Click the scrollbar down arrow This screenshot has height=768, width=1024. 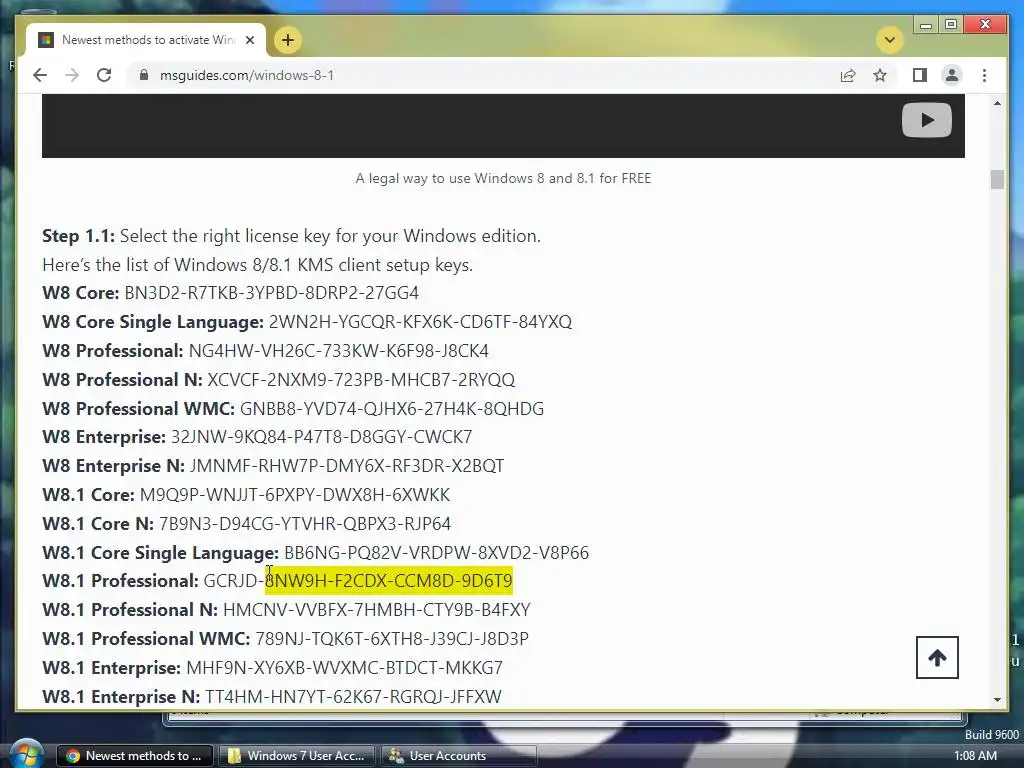click(997, 699)
